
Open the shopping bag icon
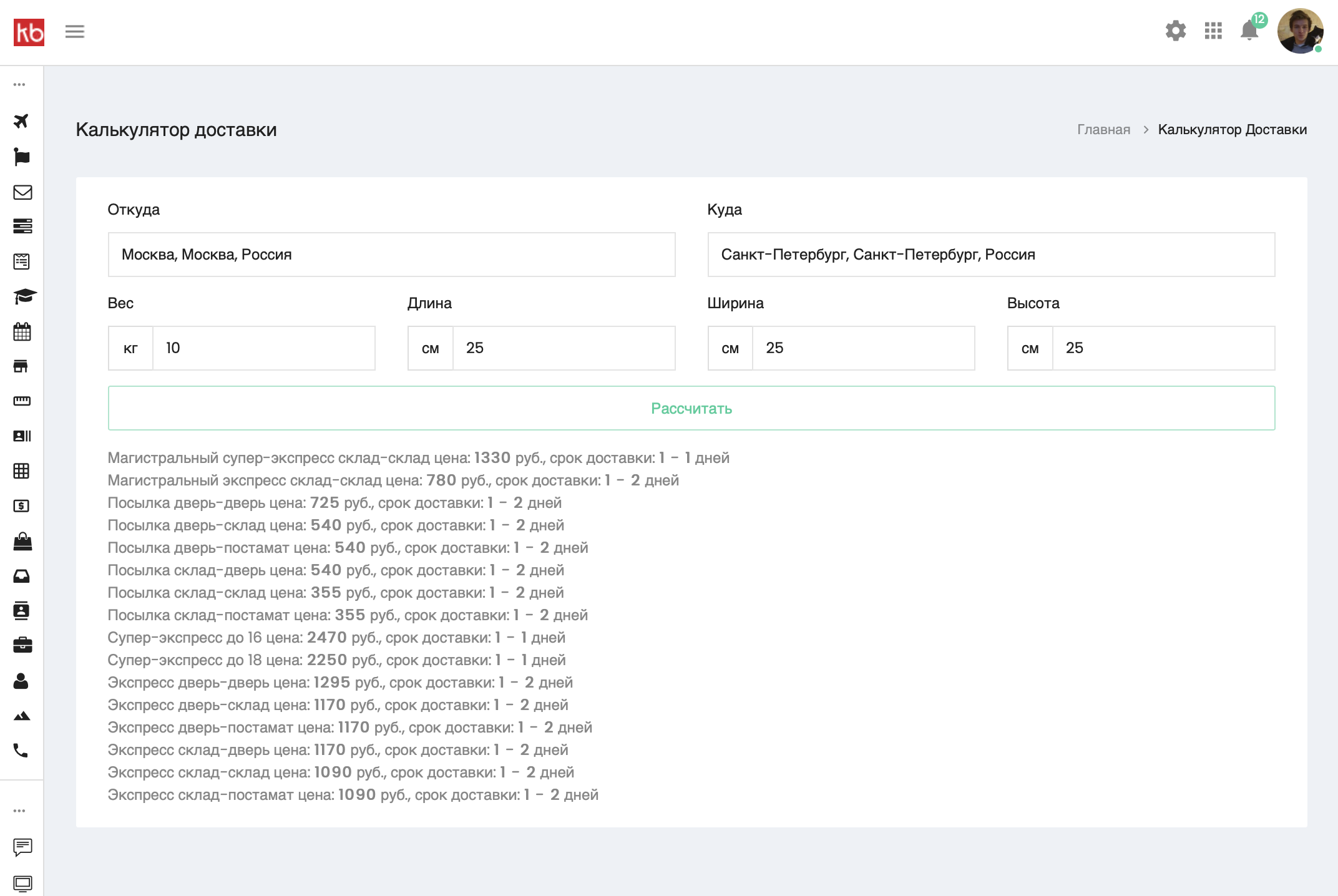click(x=22, y=541)
